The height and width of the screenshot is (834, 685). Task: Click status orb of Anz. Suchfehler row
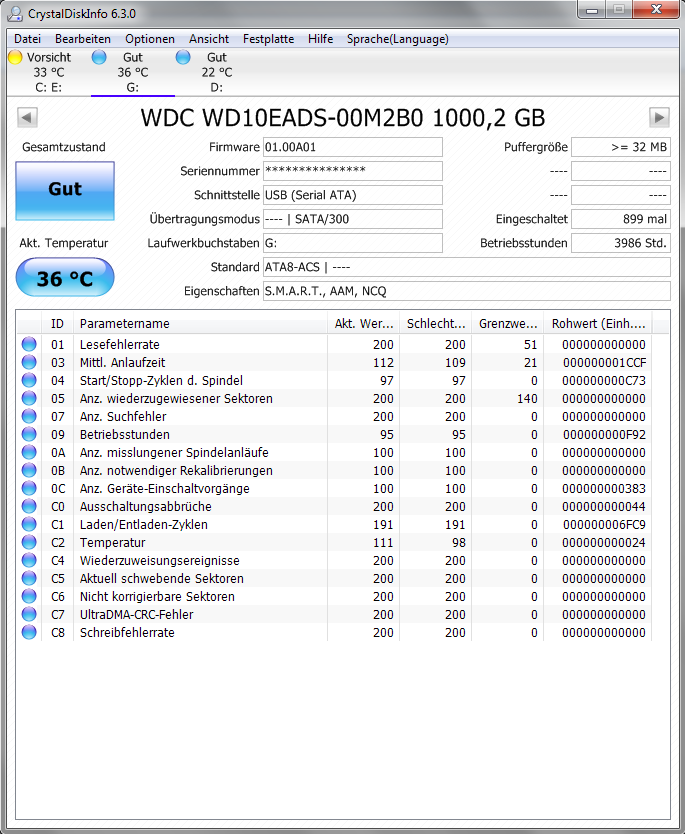pos(29,416)
